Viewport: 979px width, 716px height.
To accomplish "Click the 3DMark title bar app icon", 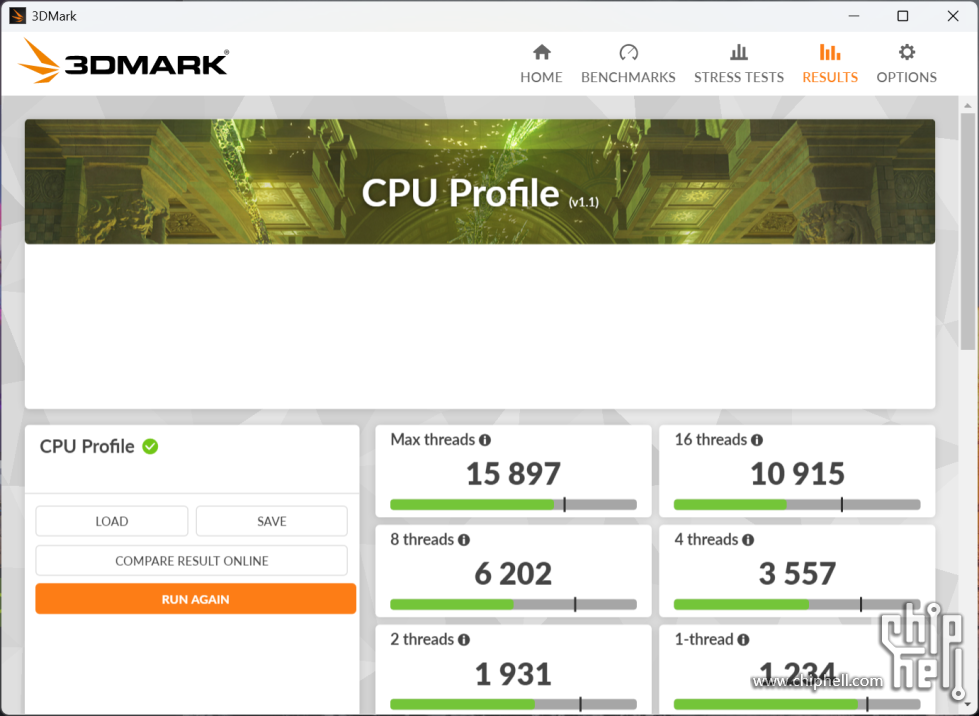I will coord(17,16).
